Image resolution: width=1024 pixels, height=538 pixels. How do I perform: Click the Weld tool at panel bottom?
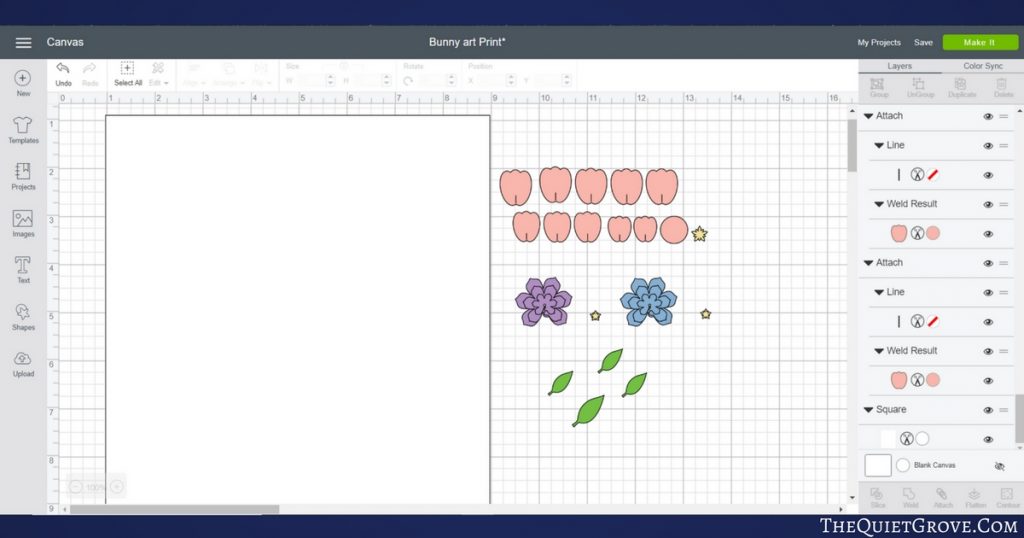coord(910,498)
